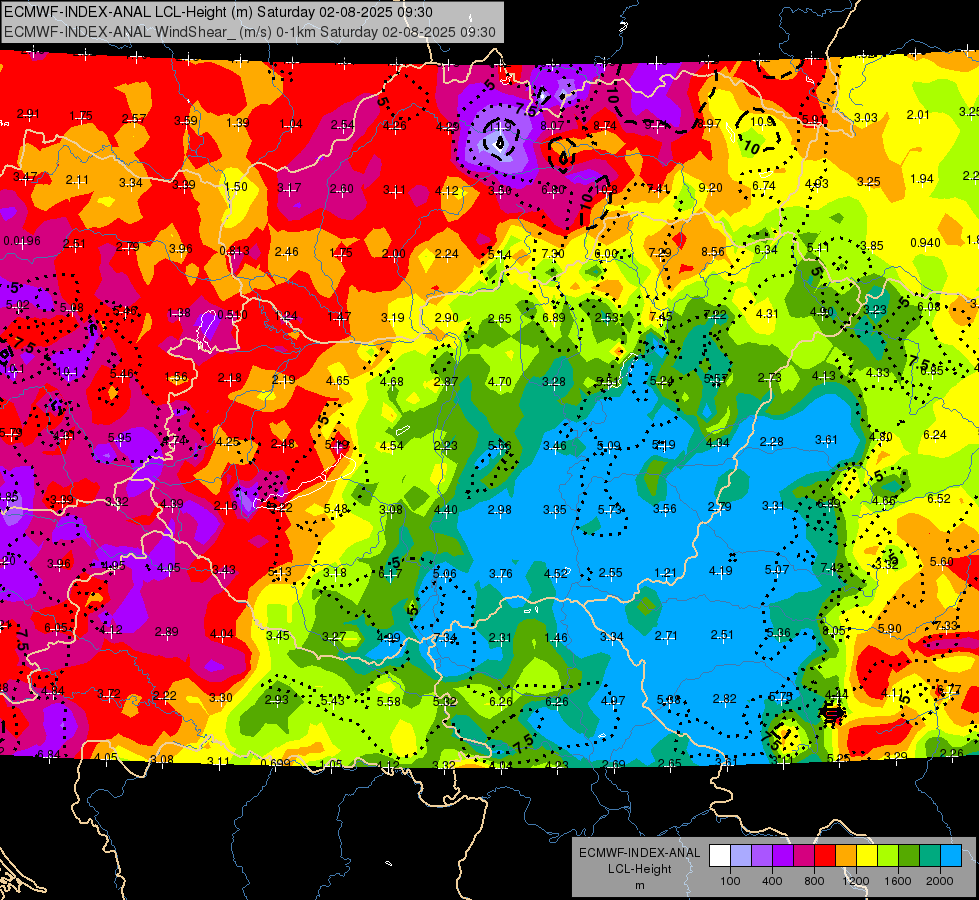Click the wind shear value '0.699'
This screenshot has height=900, width=979.
click(x=275, y=763)
